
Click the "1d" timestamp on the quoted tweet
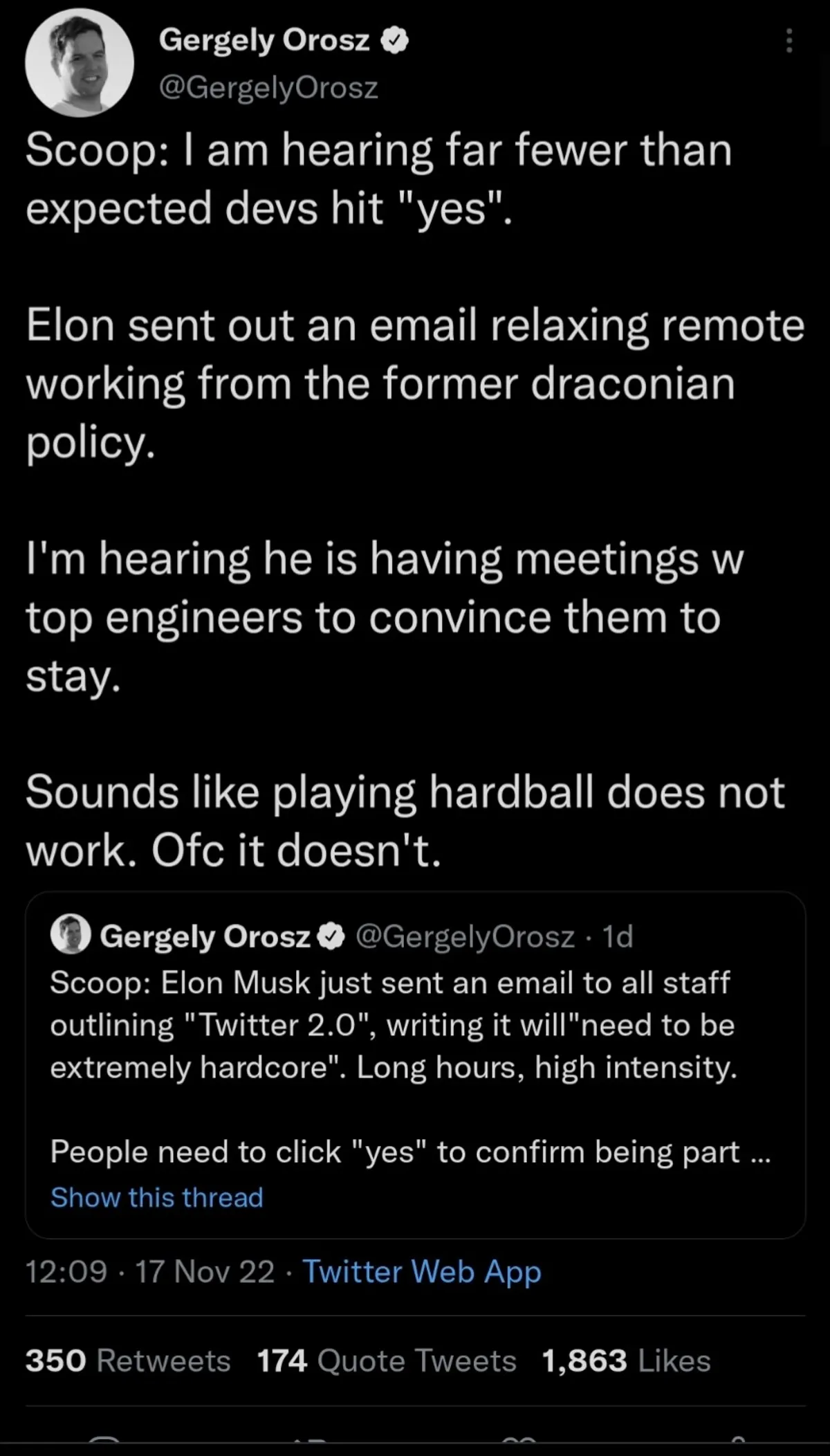click(618, 936)
